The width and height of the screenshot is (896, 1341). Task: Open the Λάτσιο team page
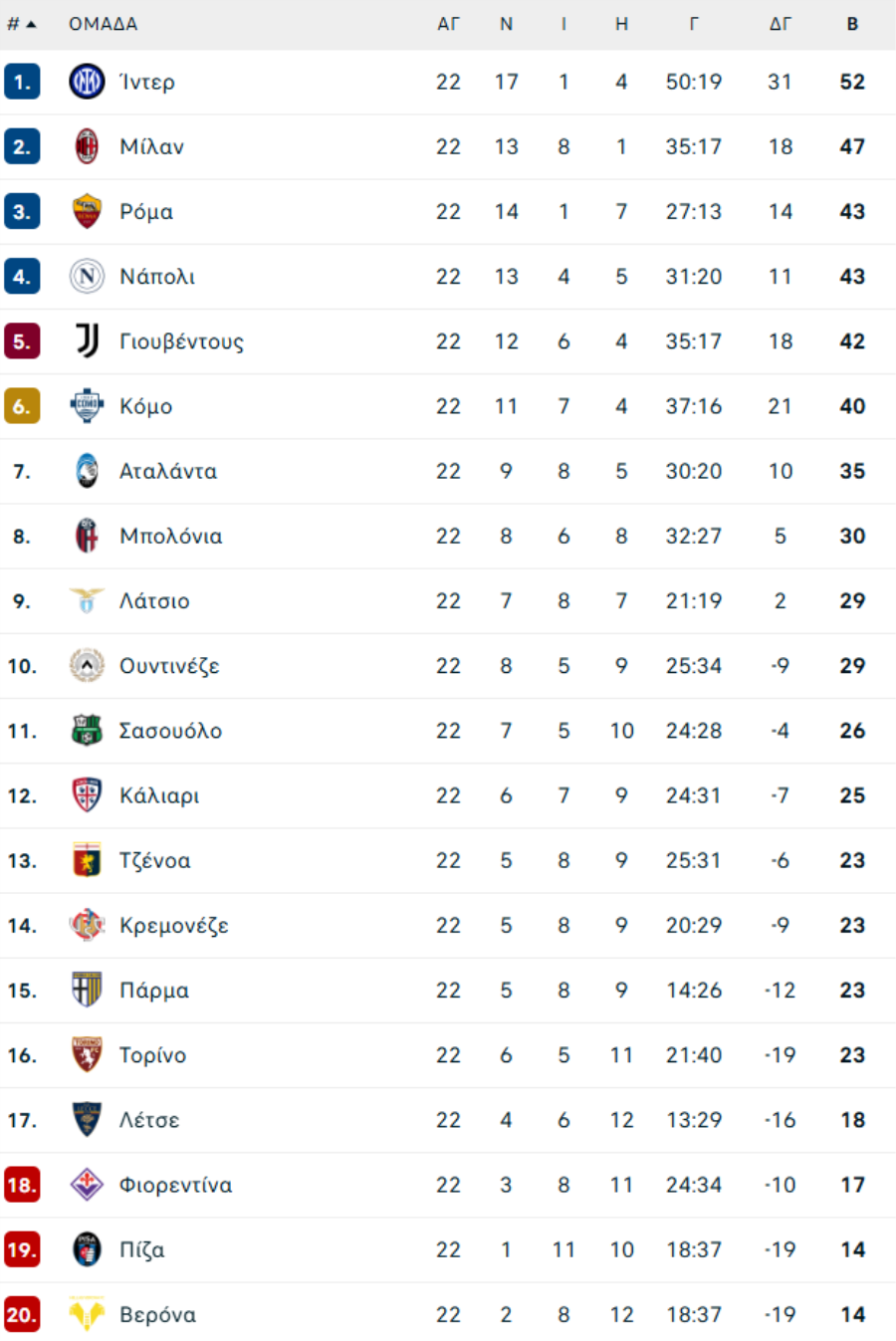tap(154, 600)
